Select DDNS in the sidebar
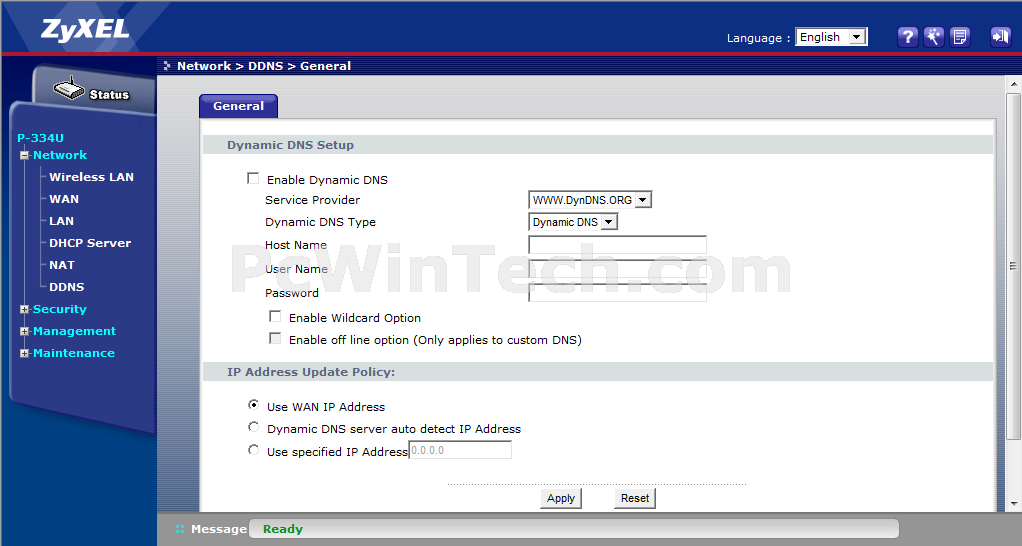The image size is (1022, 546). coord(66,287)
